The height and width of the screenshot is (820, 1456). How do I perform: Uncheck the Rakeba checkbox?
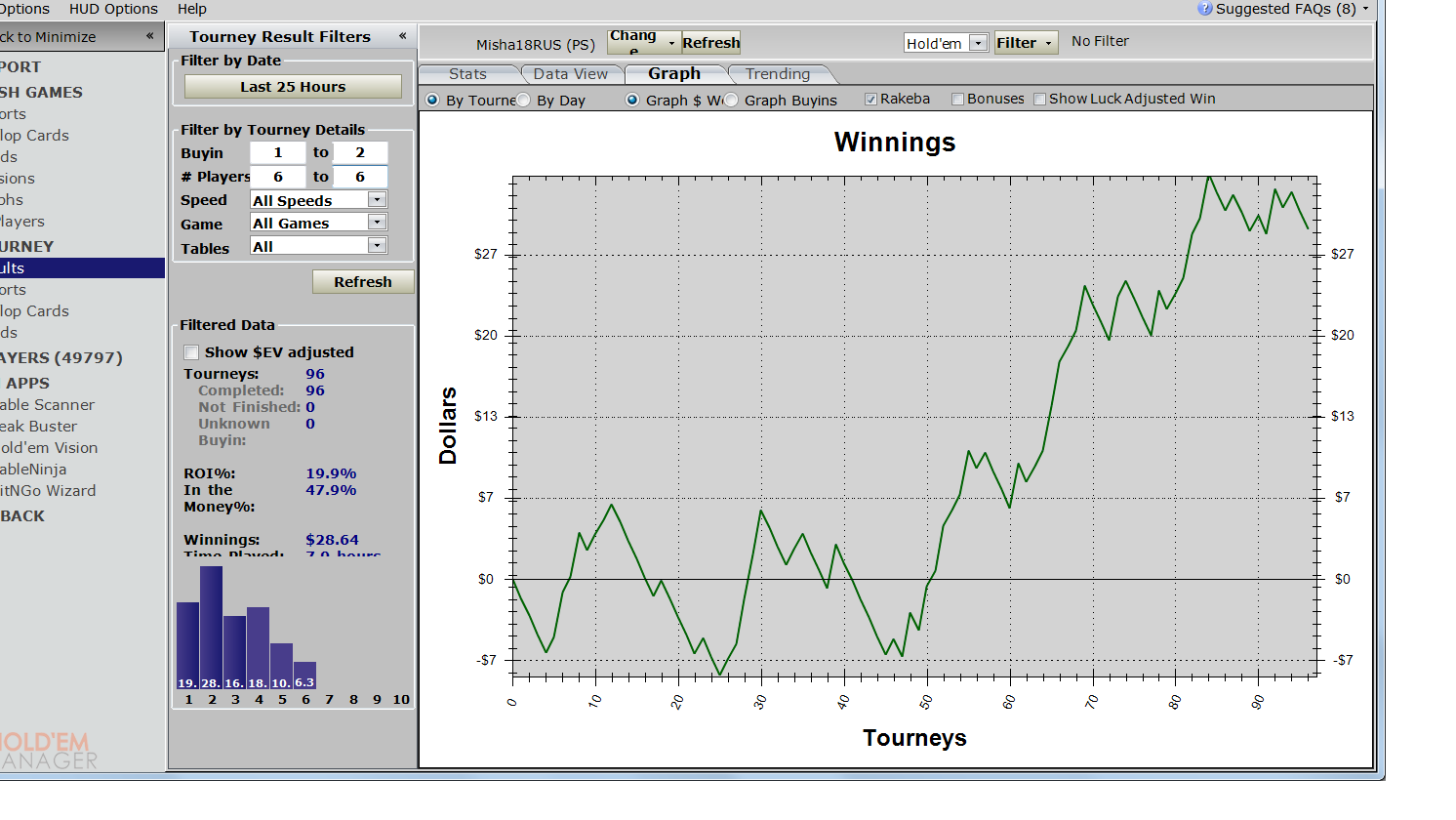tap(870, 100)
